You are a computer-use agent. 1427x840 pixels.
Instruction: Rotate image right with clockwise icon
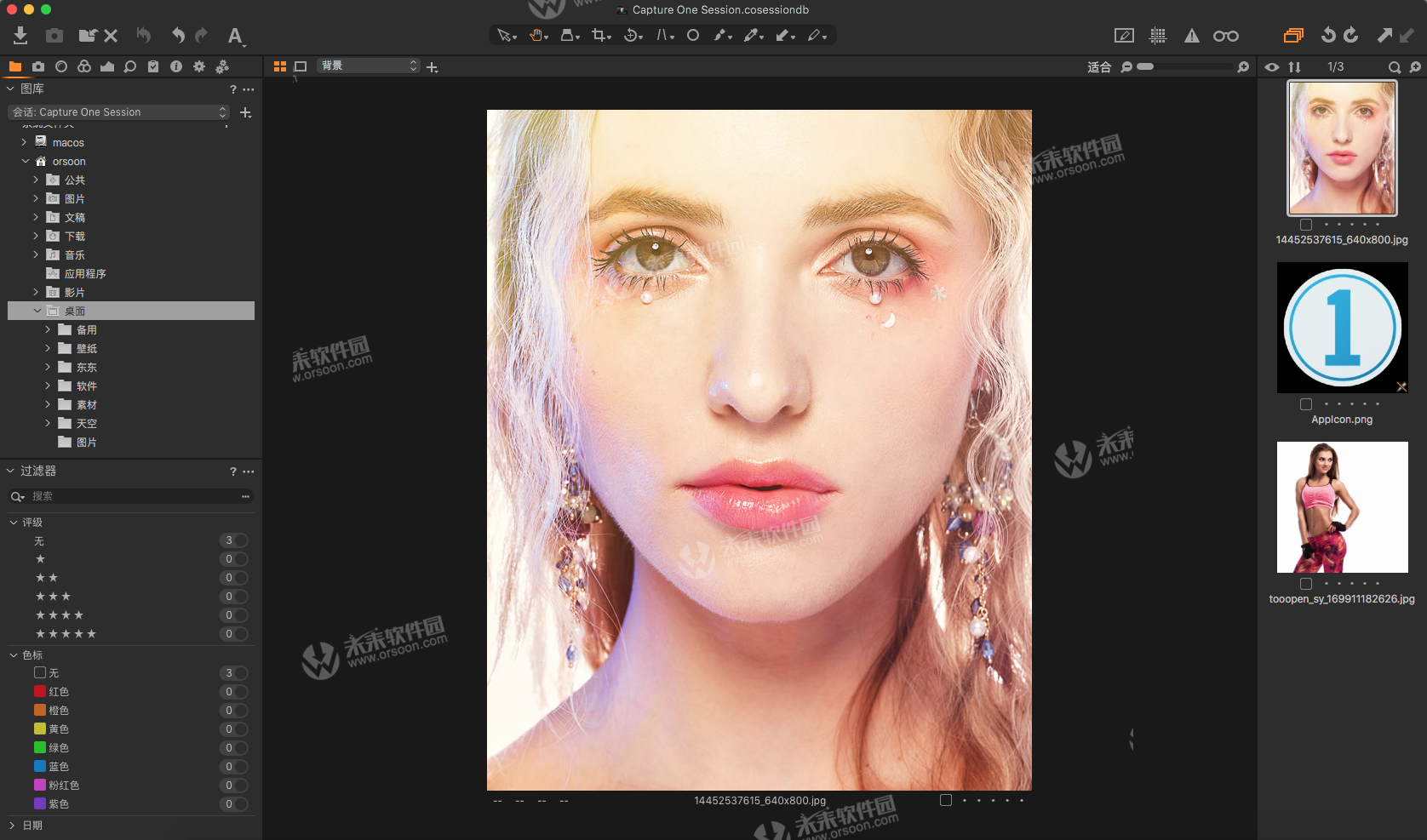click(x=1351, y=35)
